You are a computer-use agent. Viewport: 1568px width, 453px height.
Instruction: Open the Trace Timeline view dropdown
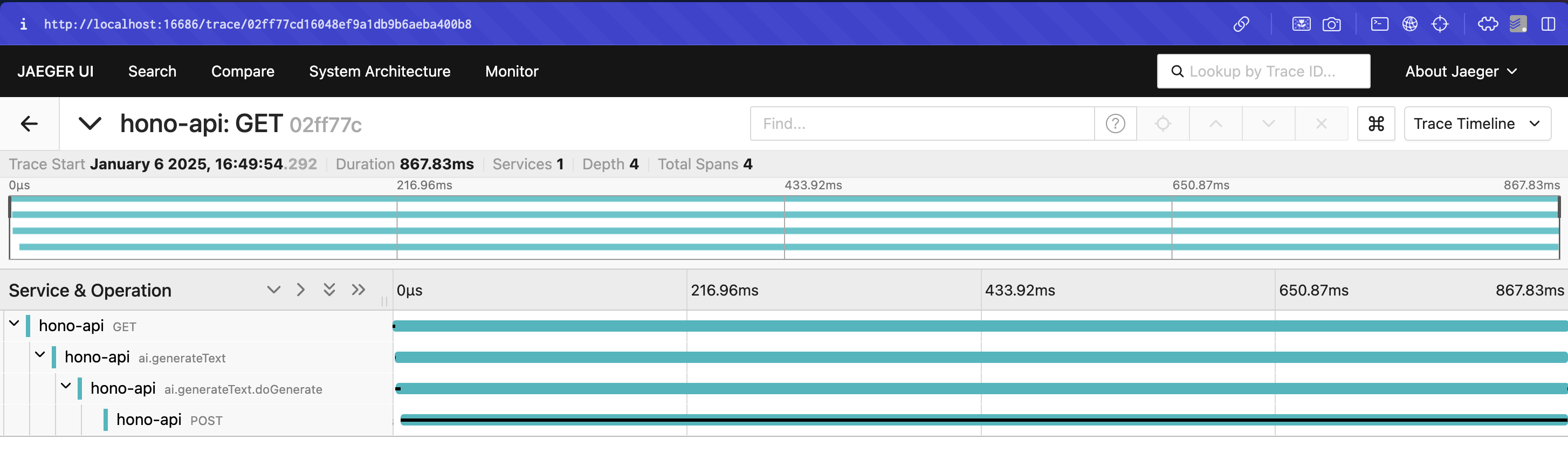pyautogui.click(x=1477, y=123)
